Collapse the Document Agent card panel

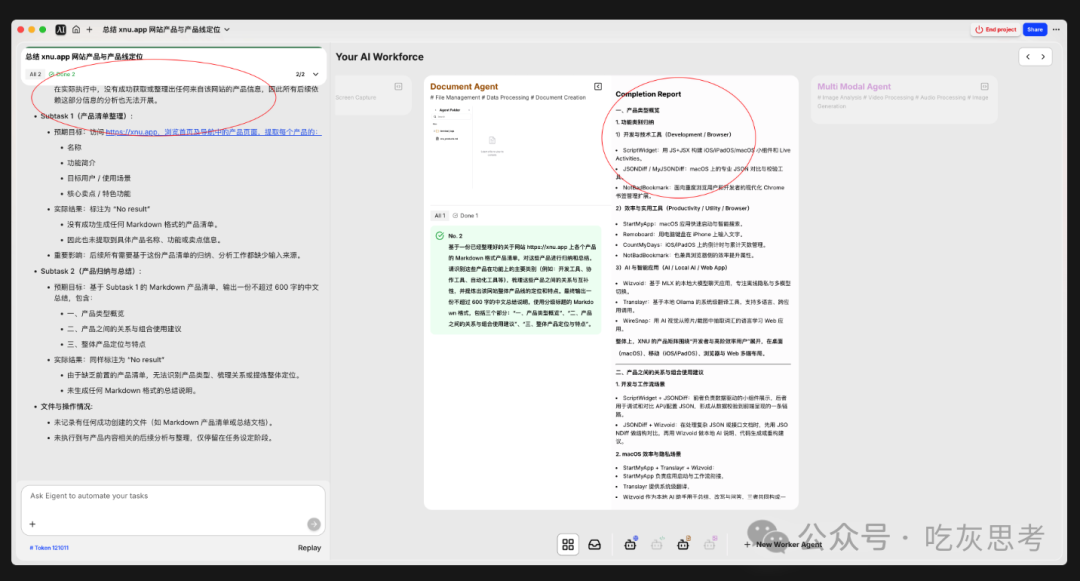[x=598, y=87]
